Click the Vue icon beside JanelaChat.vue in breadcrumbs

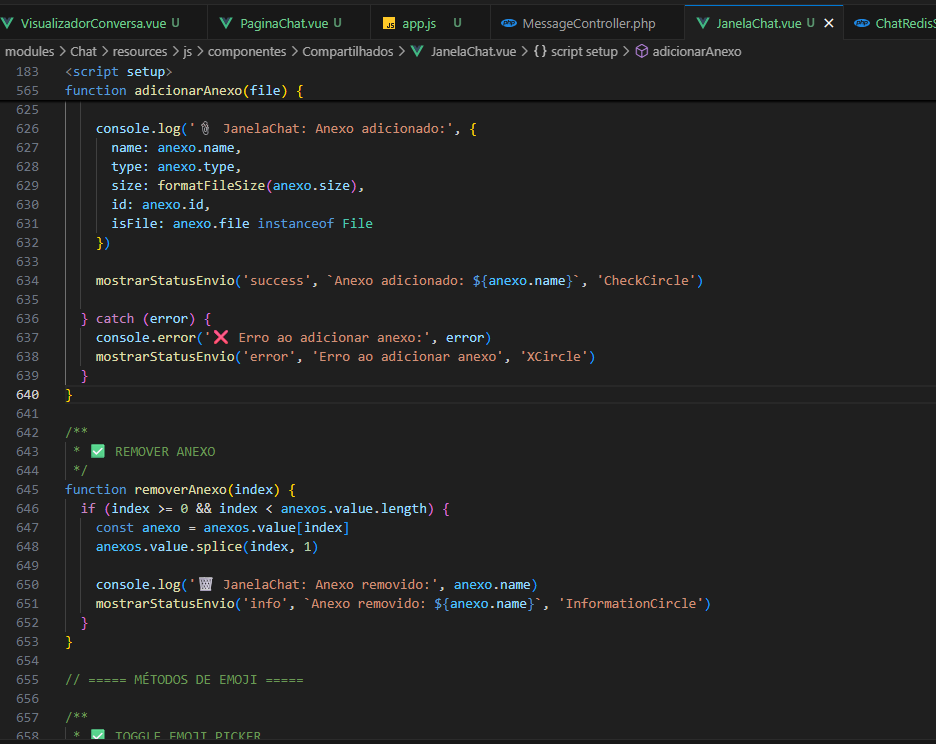[417, 51]
